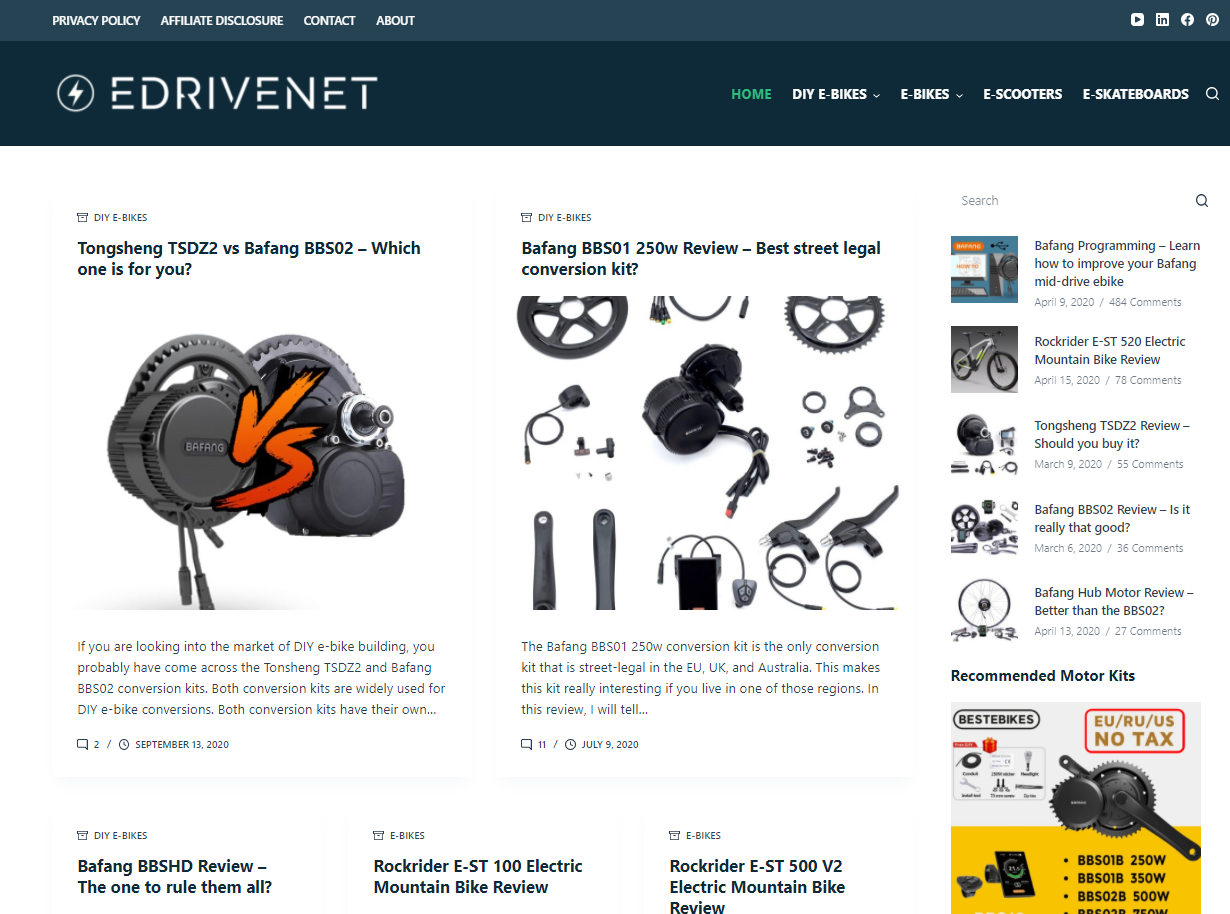Image resolution: width=1230 pixels, height=914 pixels.
Task: Open the PRIVACY POLICY link
Action: [x=96, y=20]
